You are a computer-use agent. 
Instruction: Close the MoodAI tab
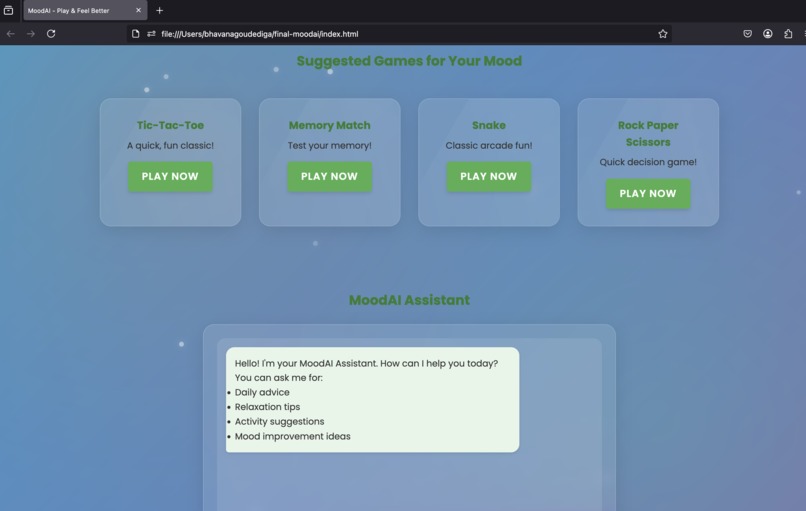pyautogui.click(x=138, y=10)
